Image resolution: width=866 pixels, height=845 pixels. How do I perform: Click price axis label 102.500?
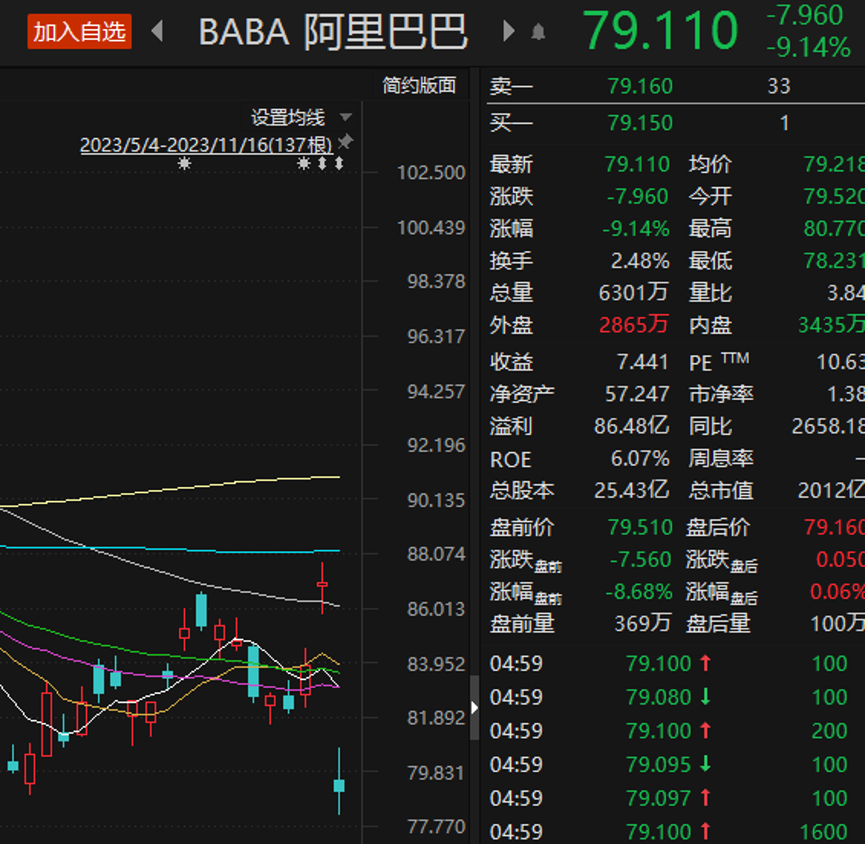click(x=431, y=173)
